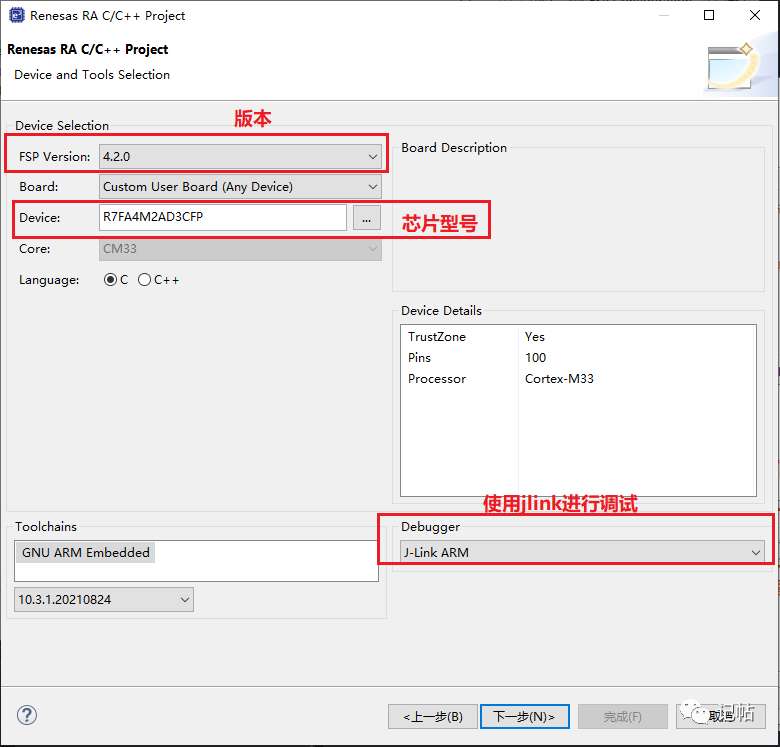
Task: Click the Cancel button 取消
Action: click(x=720, y=717)
